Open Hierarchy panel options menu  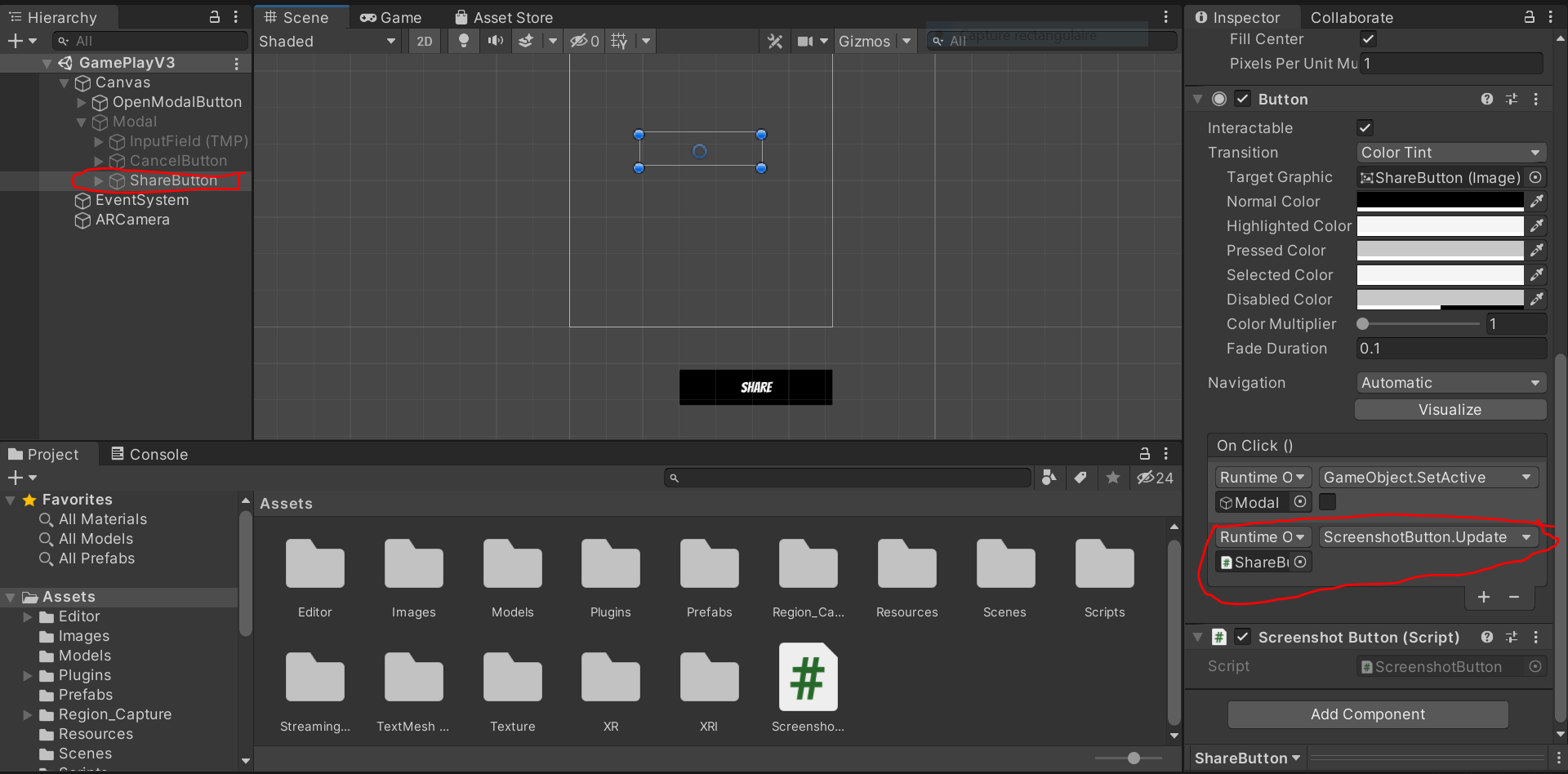point(236,17)
